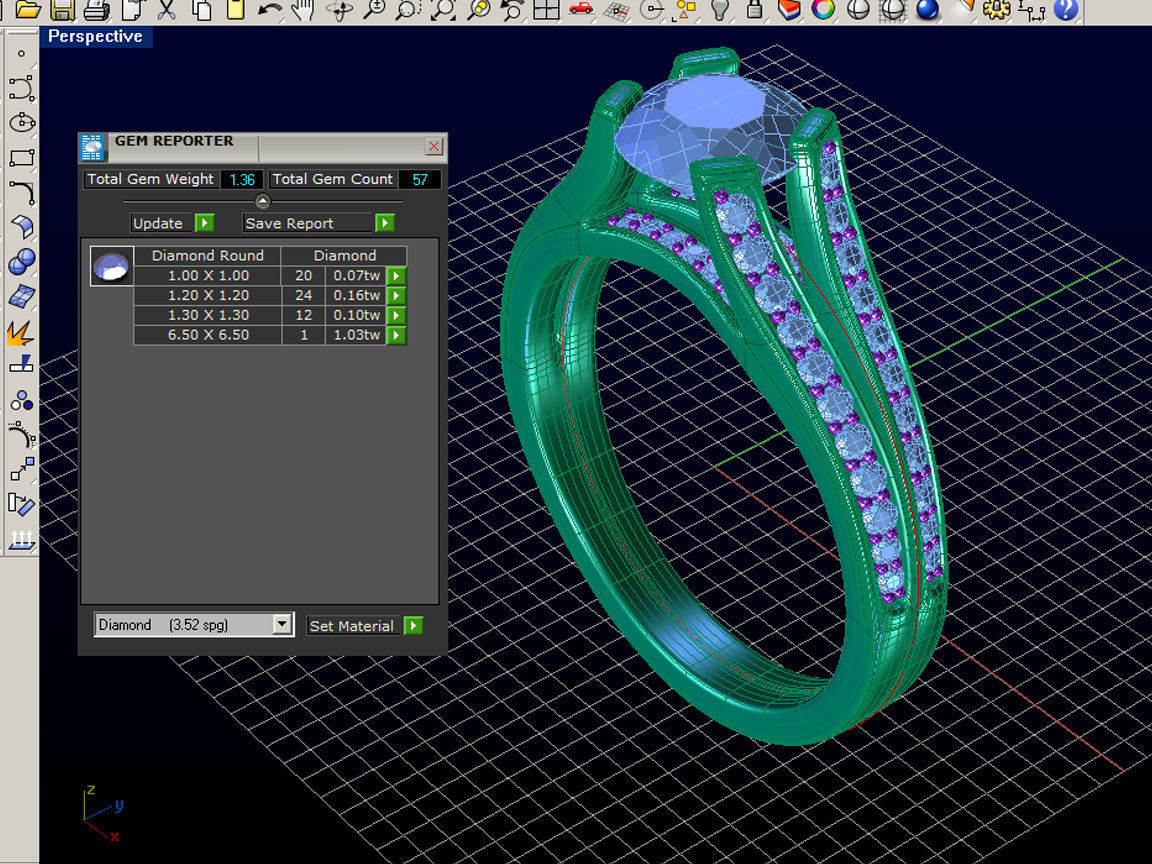This screenshot has height=864, width=1152.
Task: Select the Explode tool icon
Action: coord(20,332)
